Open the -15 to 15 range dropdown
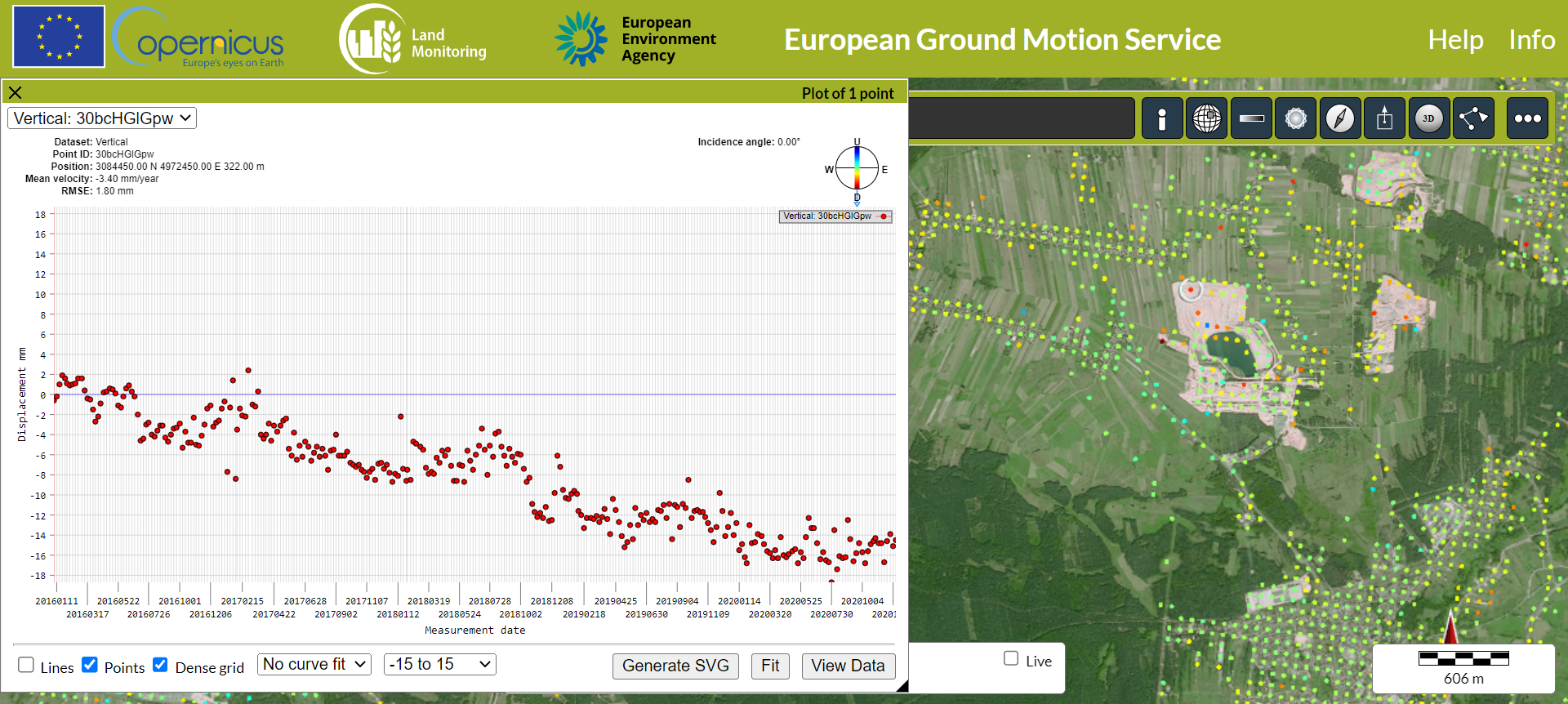 click(440, 665)
